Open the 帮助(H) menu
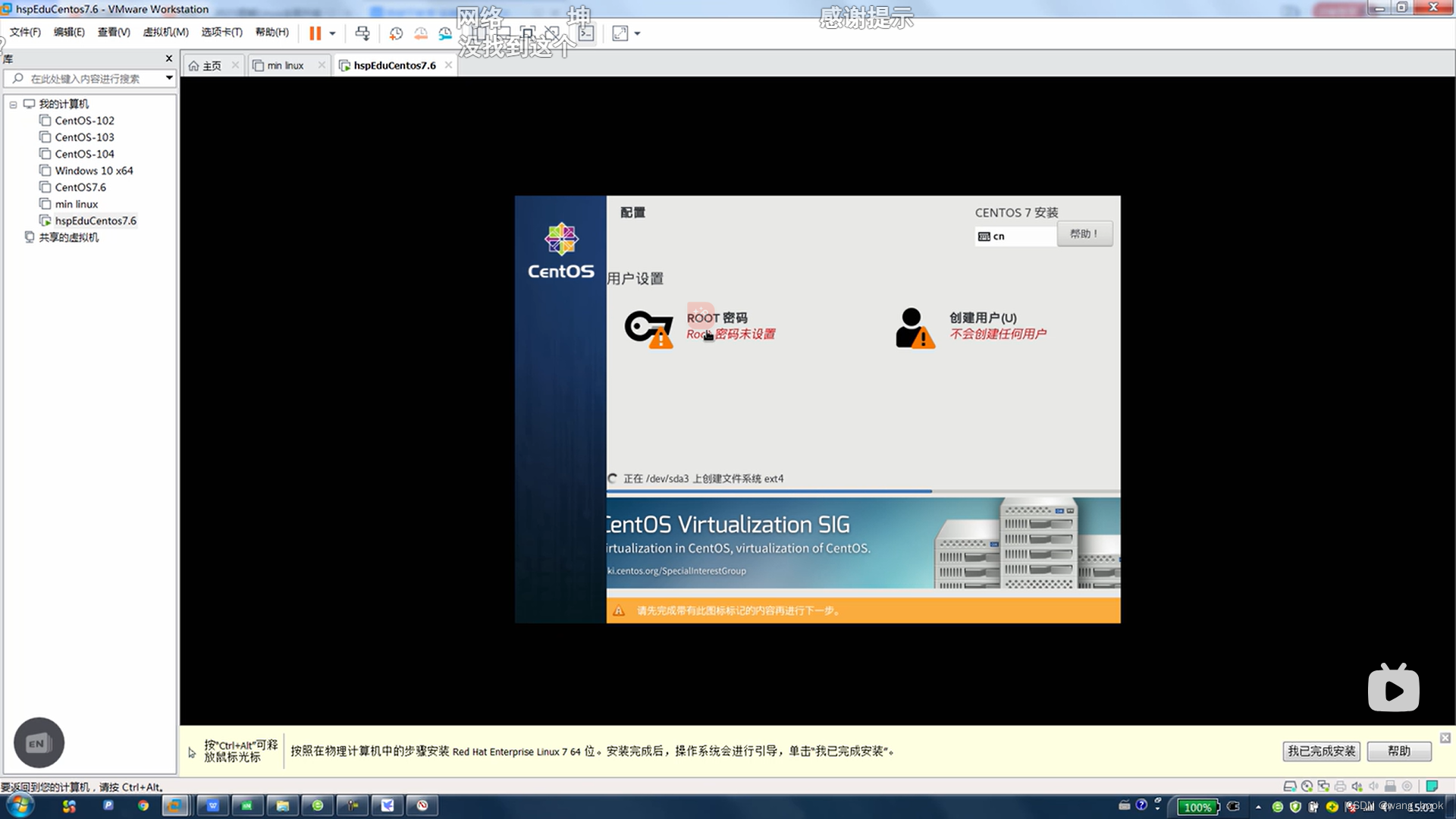The image size is (1456, 819). [x=271, y=32]
